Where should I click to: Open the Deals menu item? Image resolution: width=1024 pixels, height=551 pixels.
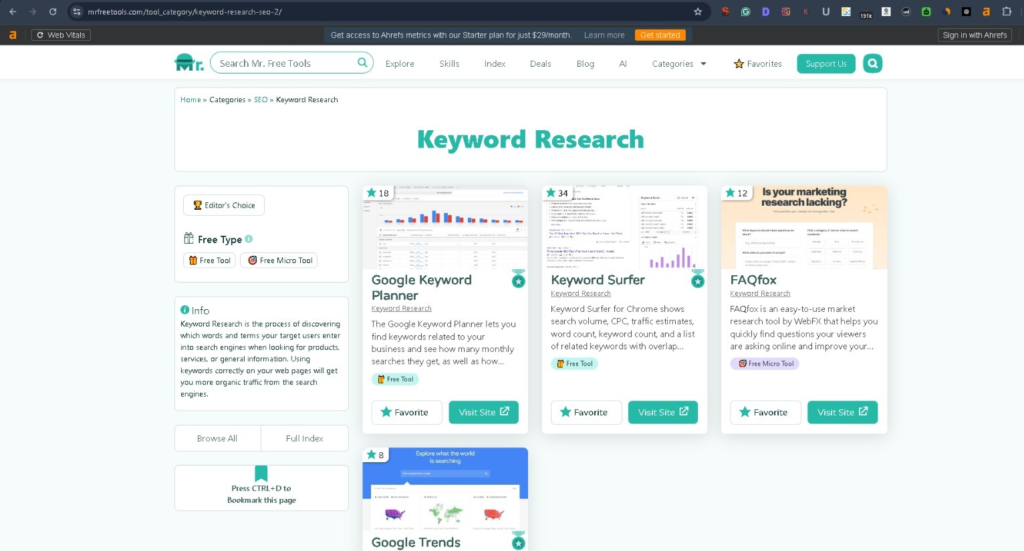coord(540,64)
